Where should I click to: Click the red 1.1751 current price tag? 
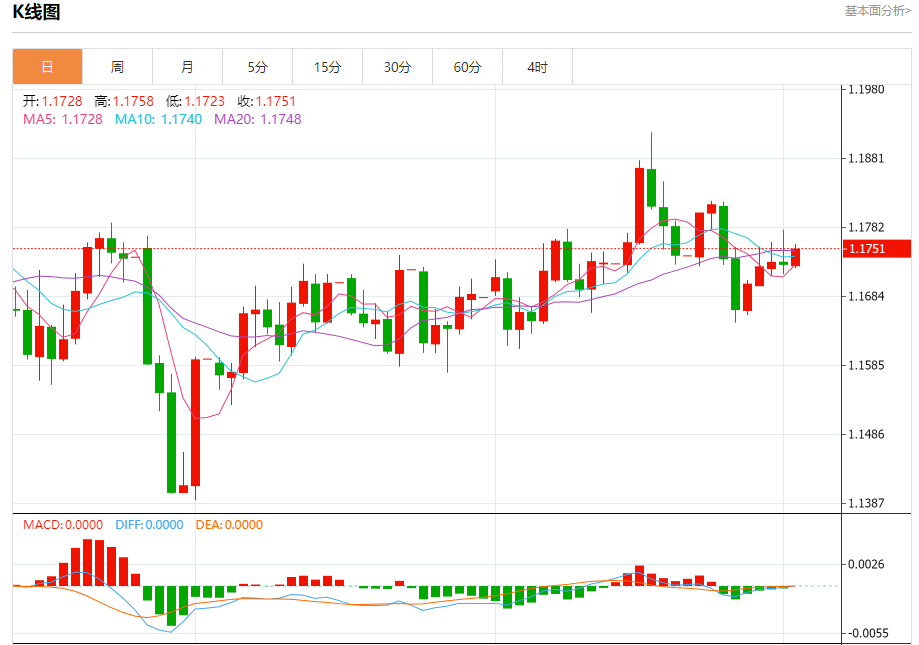(x=877, y=248)
